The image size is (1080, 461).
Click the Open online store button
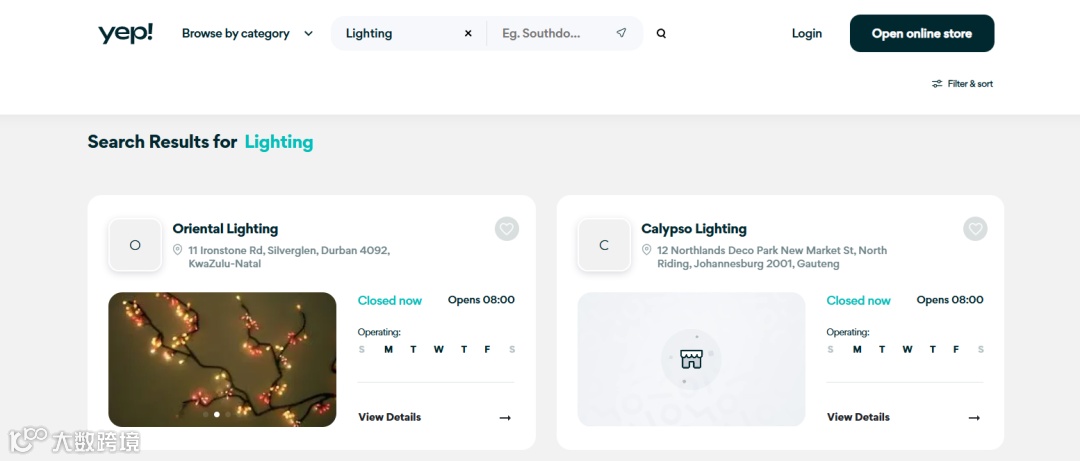pos(922,33)
